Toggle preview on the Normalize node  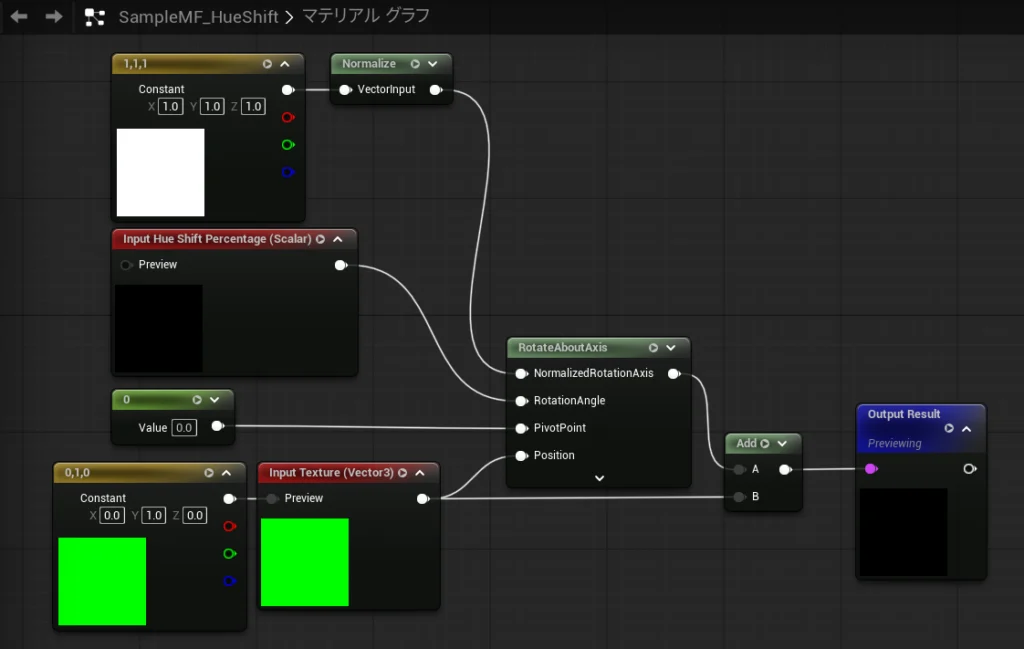point(415,64)
